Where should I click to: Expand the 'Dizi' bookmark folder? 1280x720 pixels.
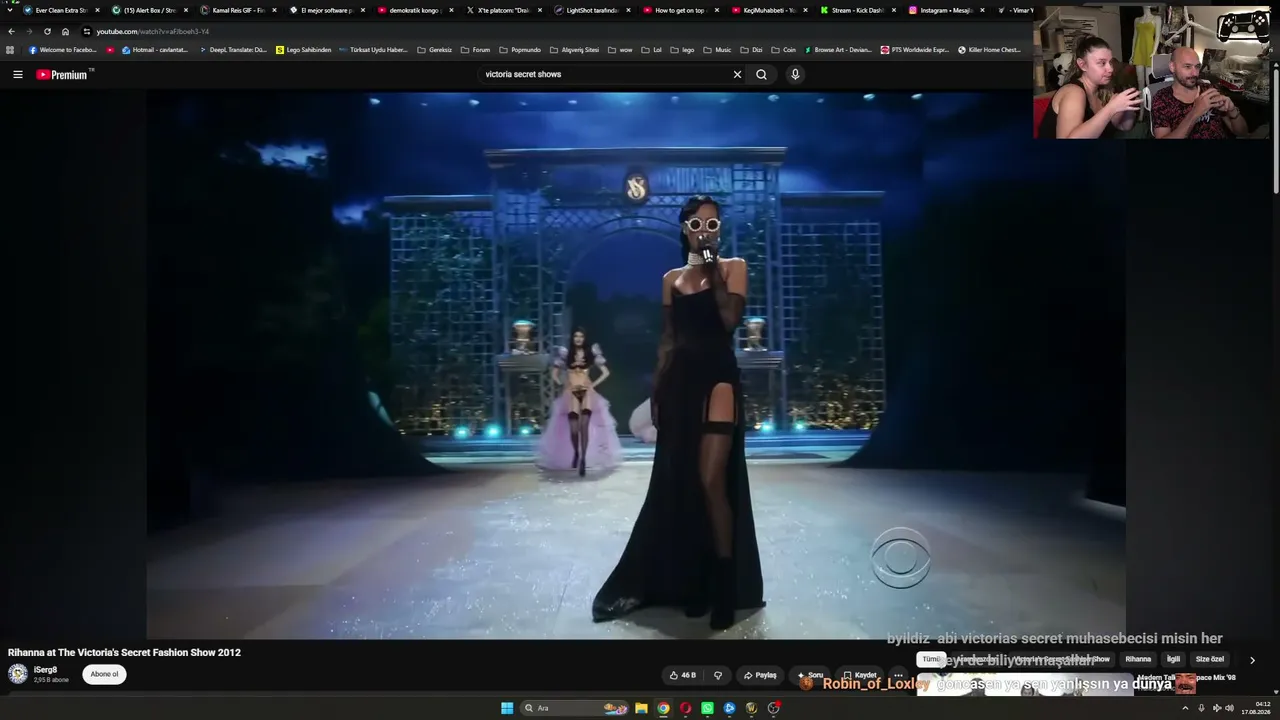pos(751,49)
